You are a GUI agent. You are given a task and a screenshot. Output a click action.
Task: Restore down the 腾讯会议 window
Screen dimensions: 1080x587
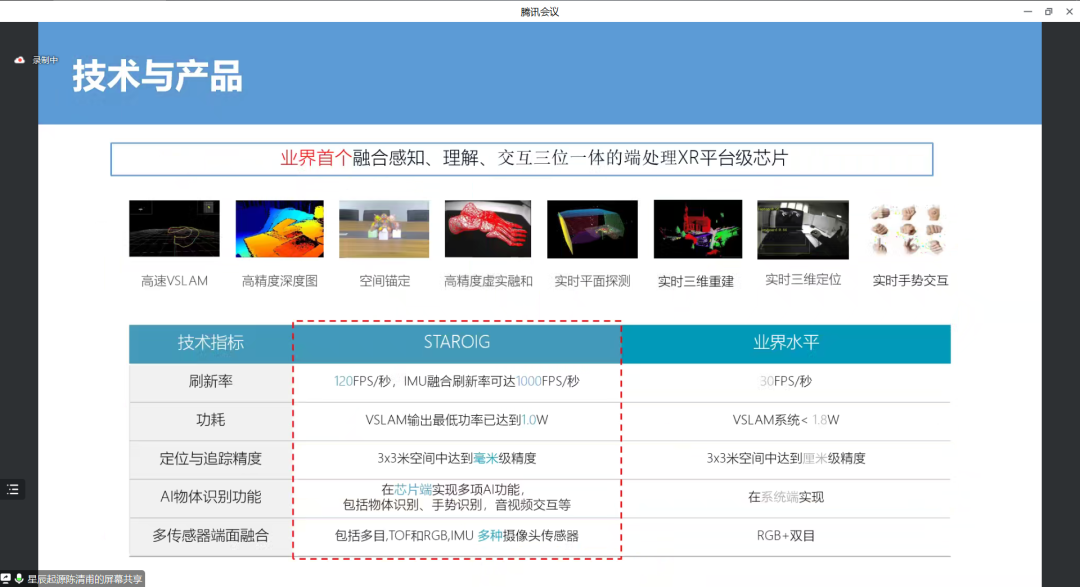[1048, 11]
